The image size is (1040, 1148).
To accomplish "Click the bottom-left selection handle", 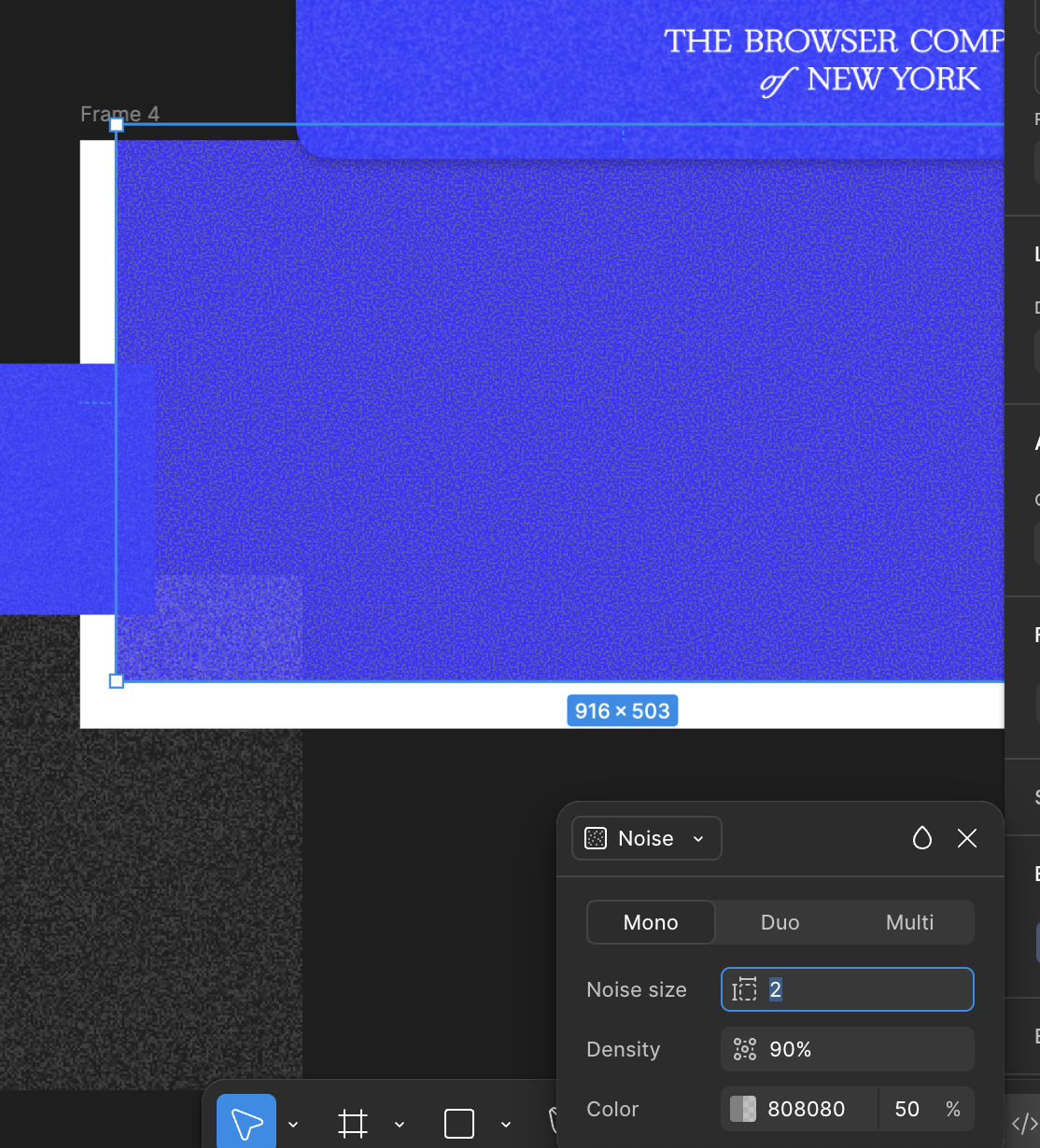I will pyautogui.click(x=116, y=681).
